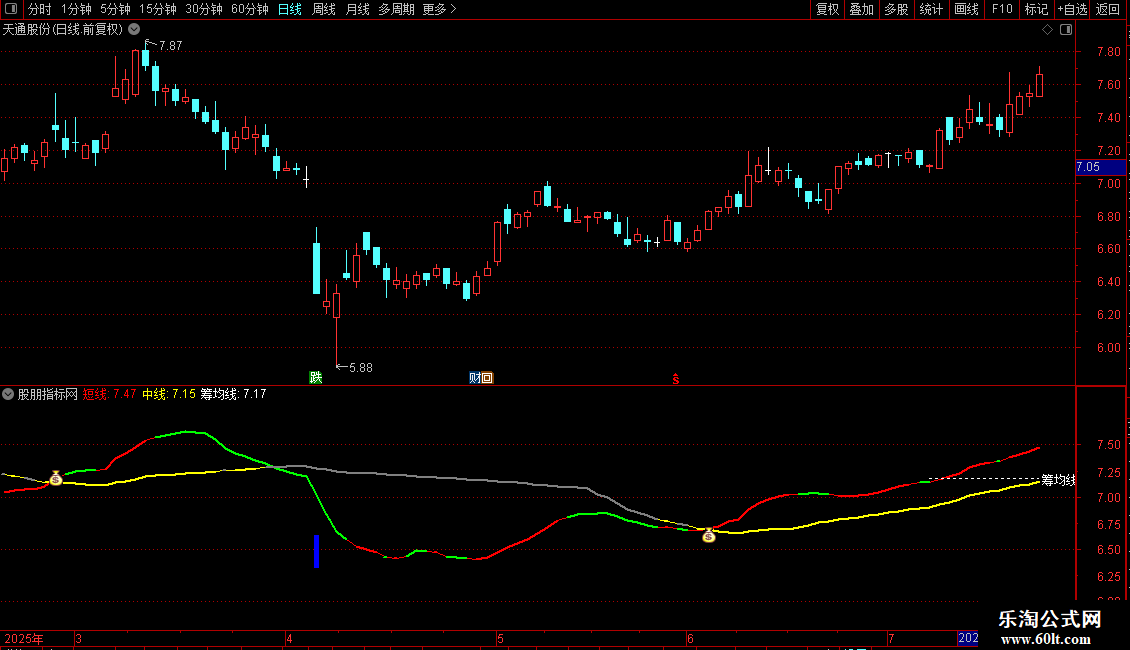Image resolution: width=1130 pixels, height=650 pixels.
Task: Click the diamond marker icon above chart
Action: (1048, 30)
